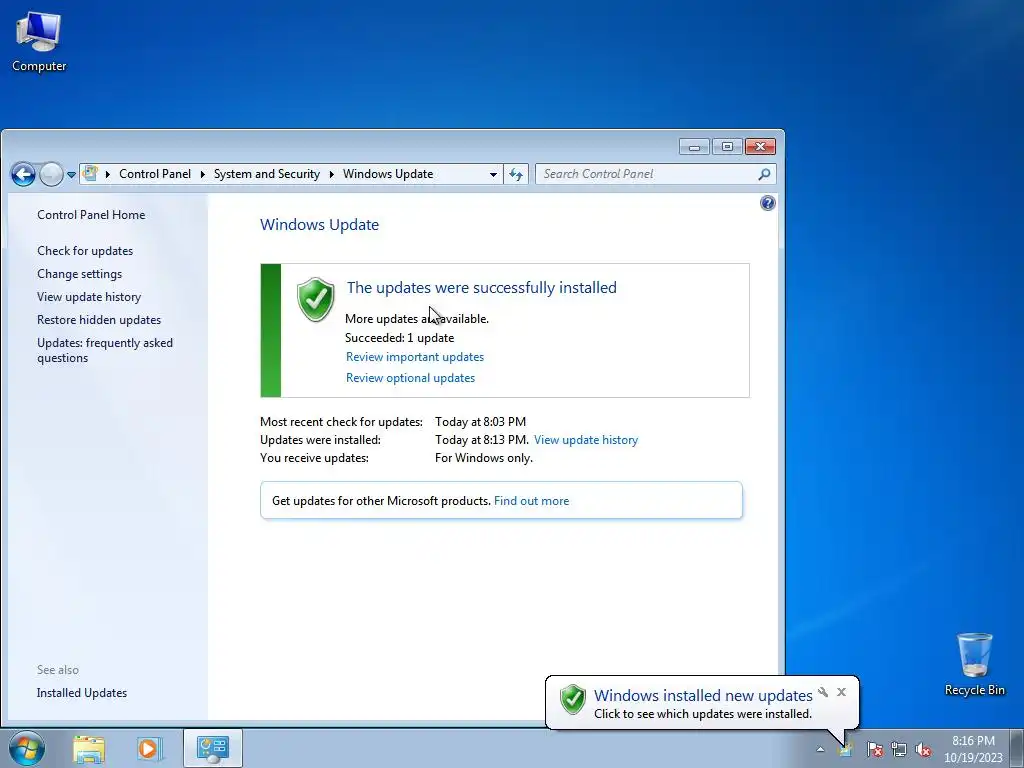Viewport: 1024px width, 768px height.
Task: Expand the arrow before Control Panel breadcrumb
Action: [x=107, y=174]
